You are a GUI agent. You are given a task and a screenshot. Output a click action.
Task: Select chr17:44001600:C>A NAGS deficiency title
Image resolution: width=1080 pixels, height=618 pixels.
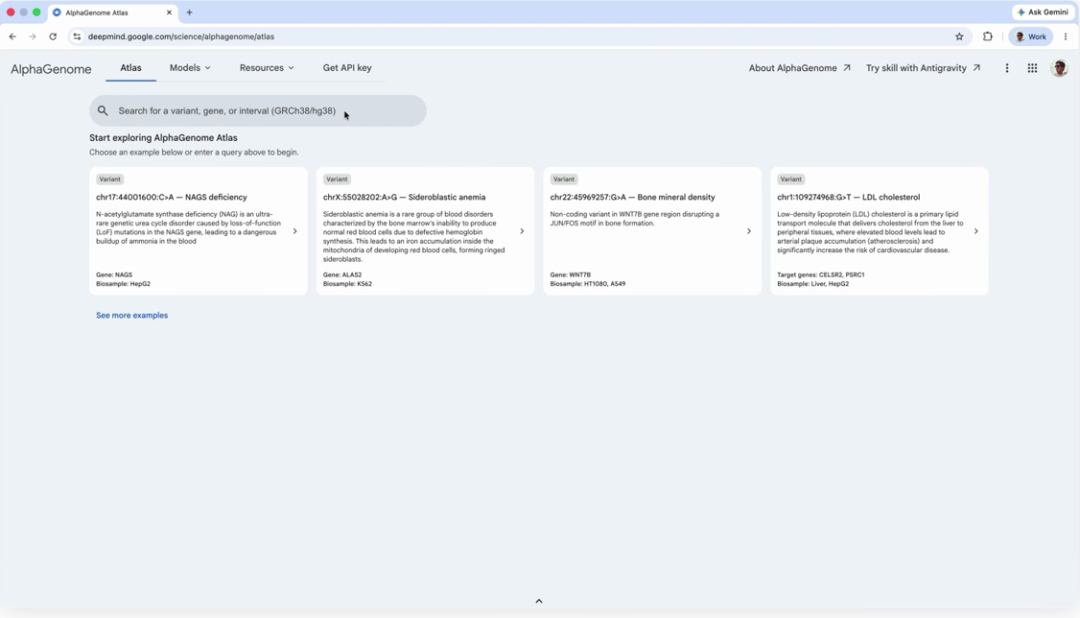172,197
